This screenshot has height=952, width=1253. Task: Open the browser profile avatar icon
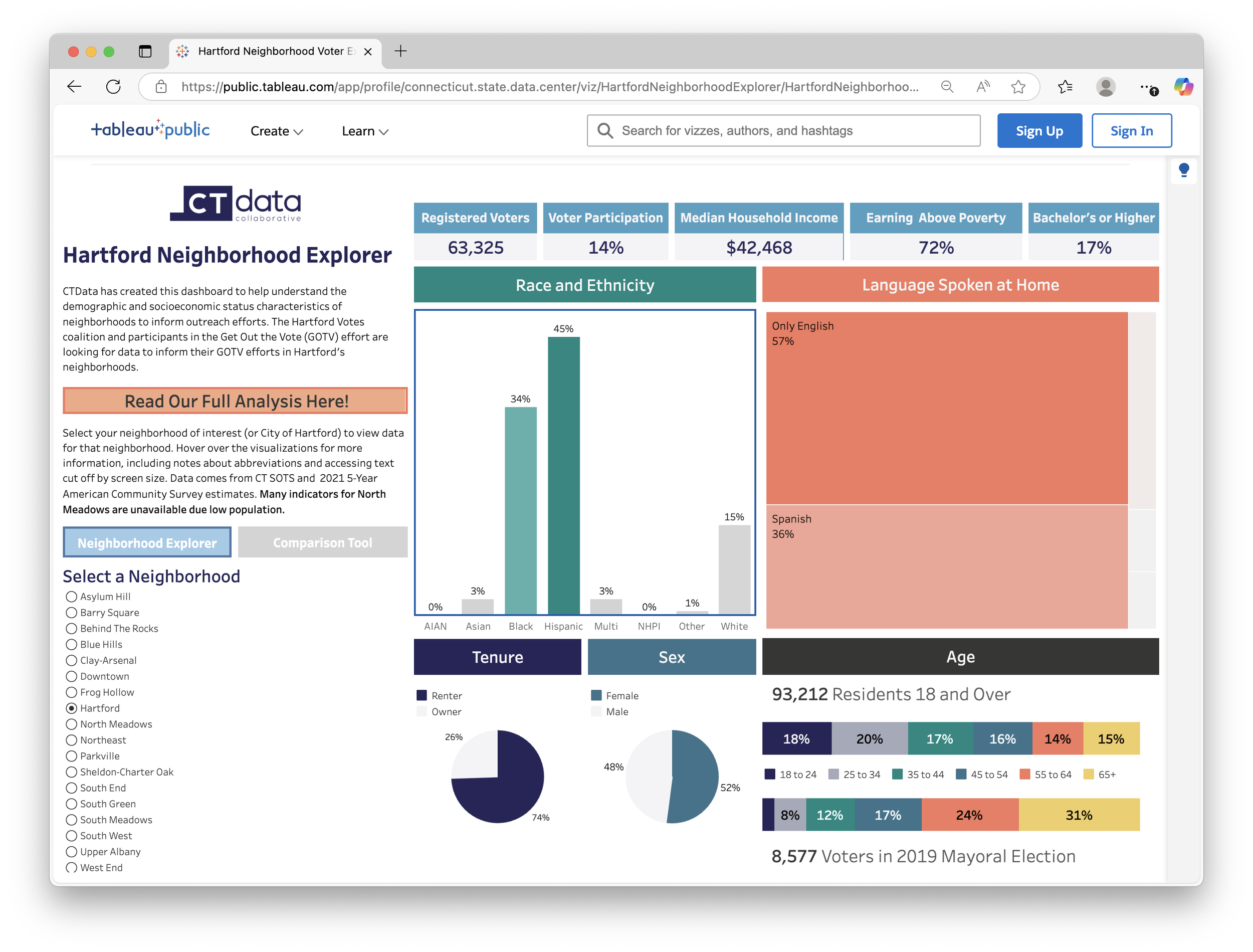point(1106,87)
